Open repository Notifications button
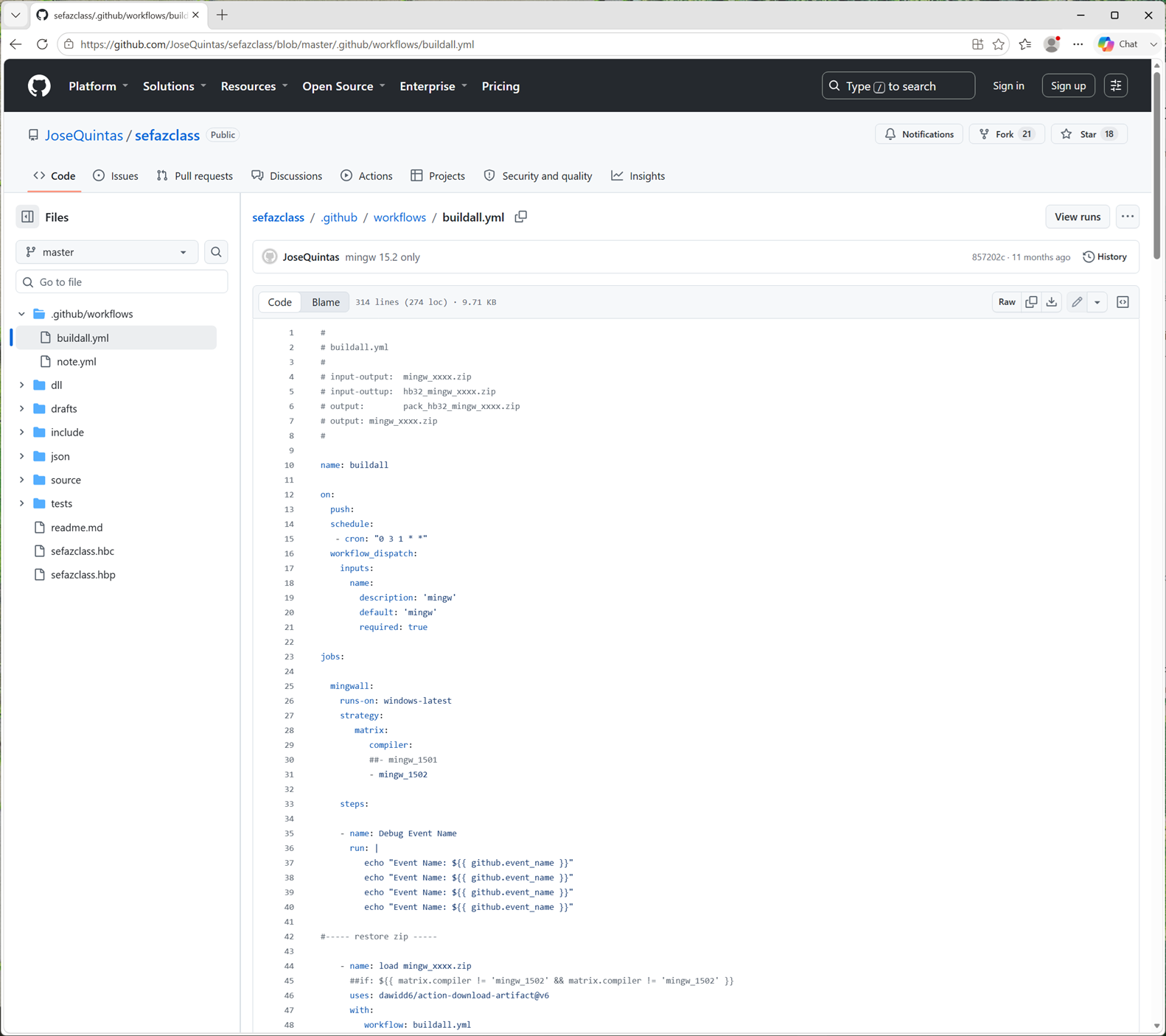This screenshot has height=1036, width=1166. (919, 134)
